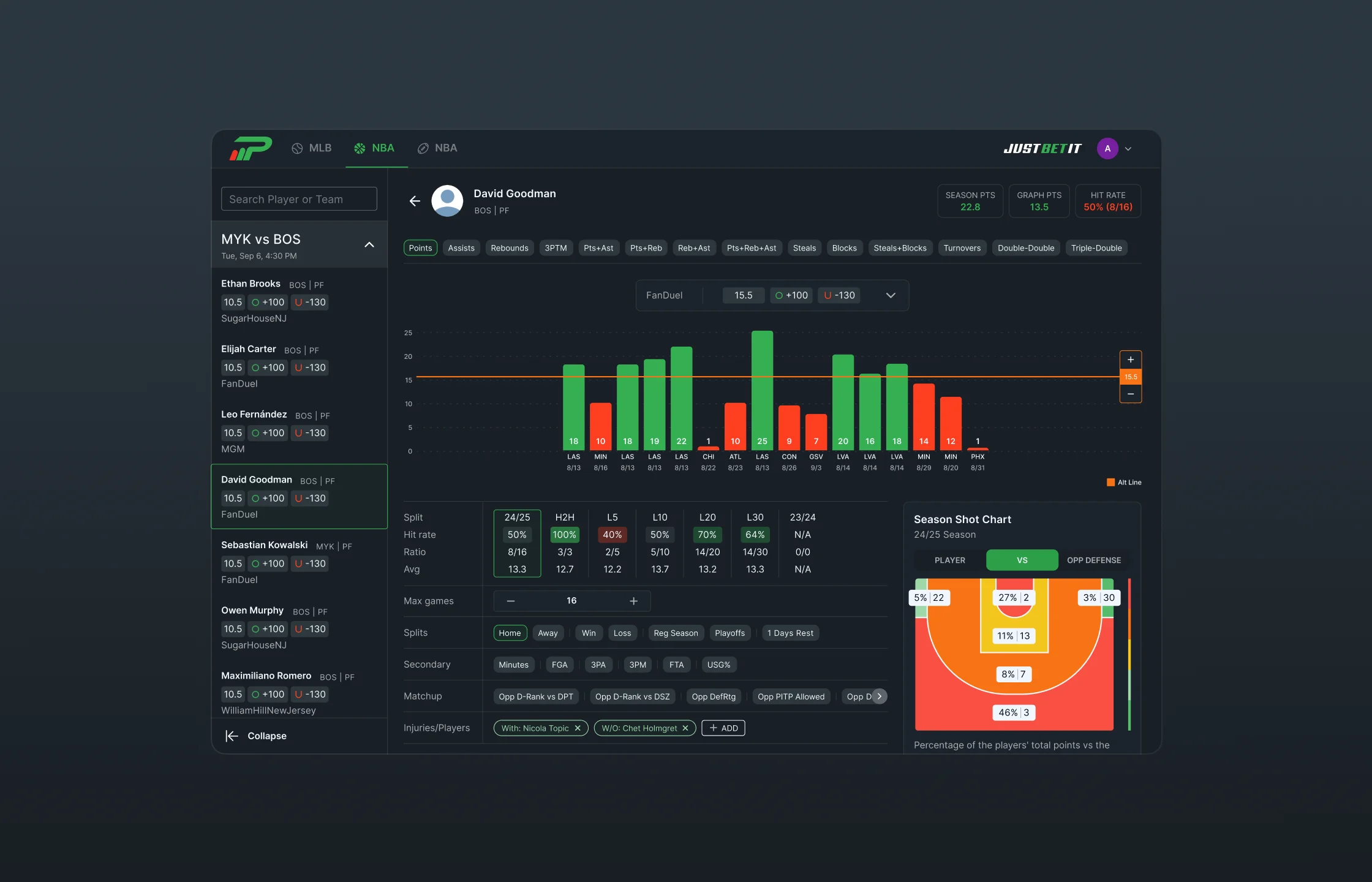
Task: Click the plus zoom button on the chart
Action: (x=1131, y=360)
